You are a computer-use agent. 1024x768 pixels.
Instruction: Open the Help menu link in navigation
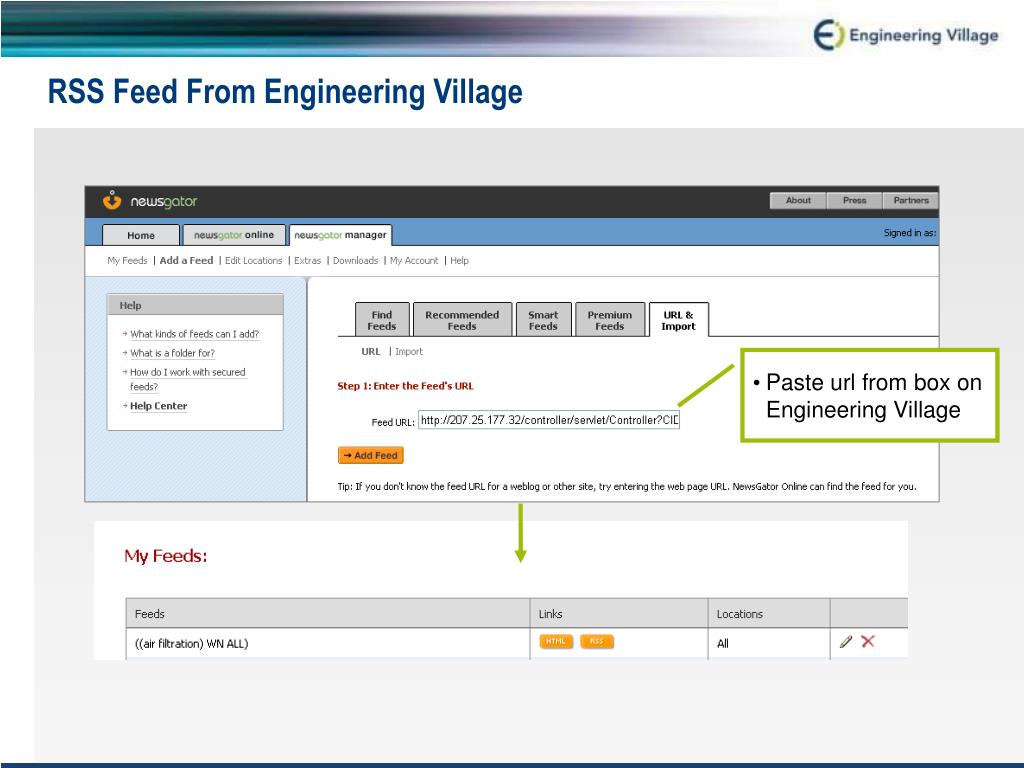point(459,261)
